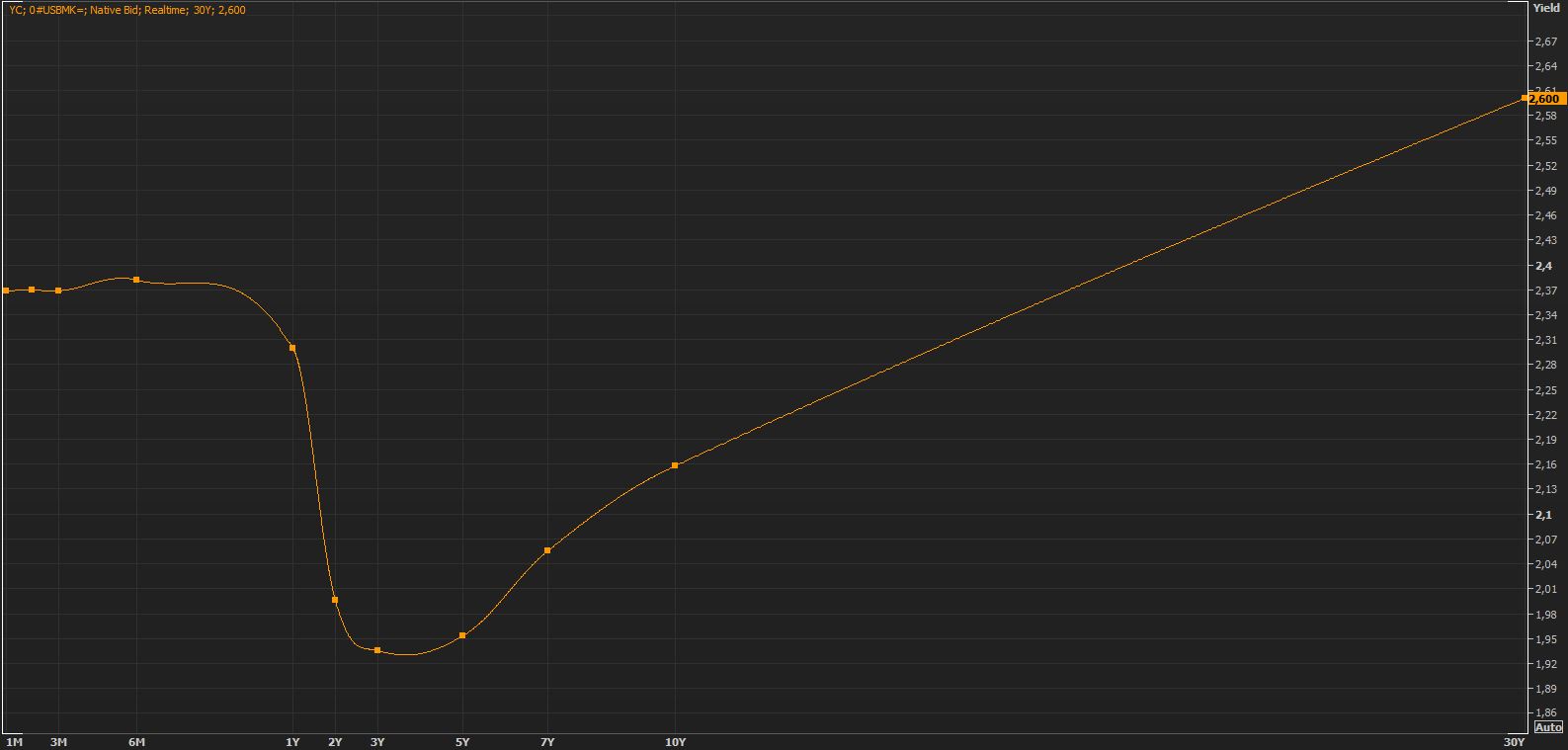Viewport: 1568px width, 750px height.
Task: Click the 1M maturity label on the x-axis
Action: pyautogui.click(x=14, y=742)
